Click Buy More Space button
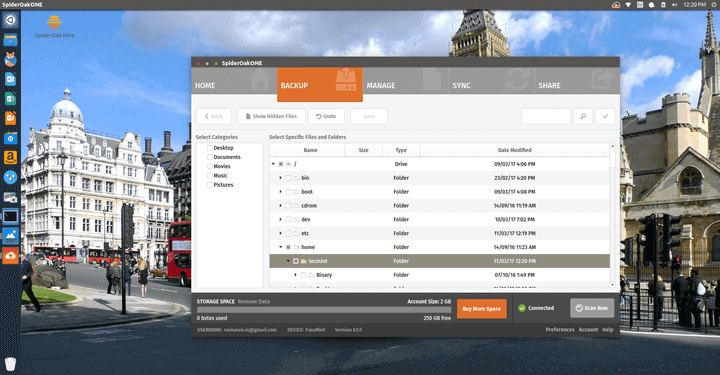The image size is (720, 375). [x=482, y=309]
